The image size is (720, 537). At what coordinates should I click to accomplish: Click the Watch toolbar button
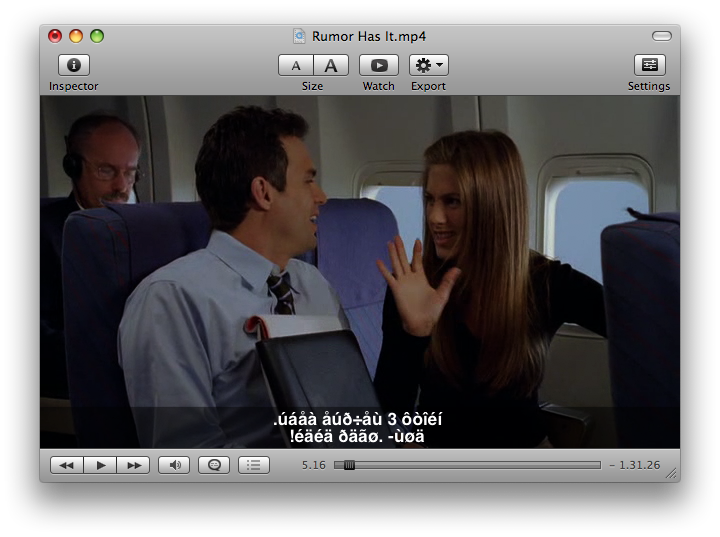[378, 65]
